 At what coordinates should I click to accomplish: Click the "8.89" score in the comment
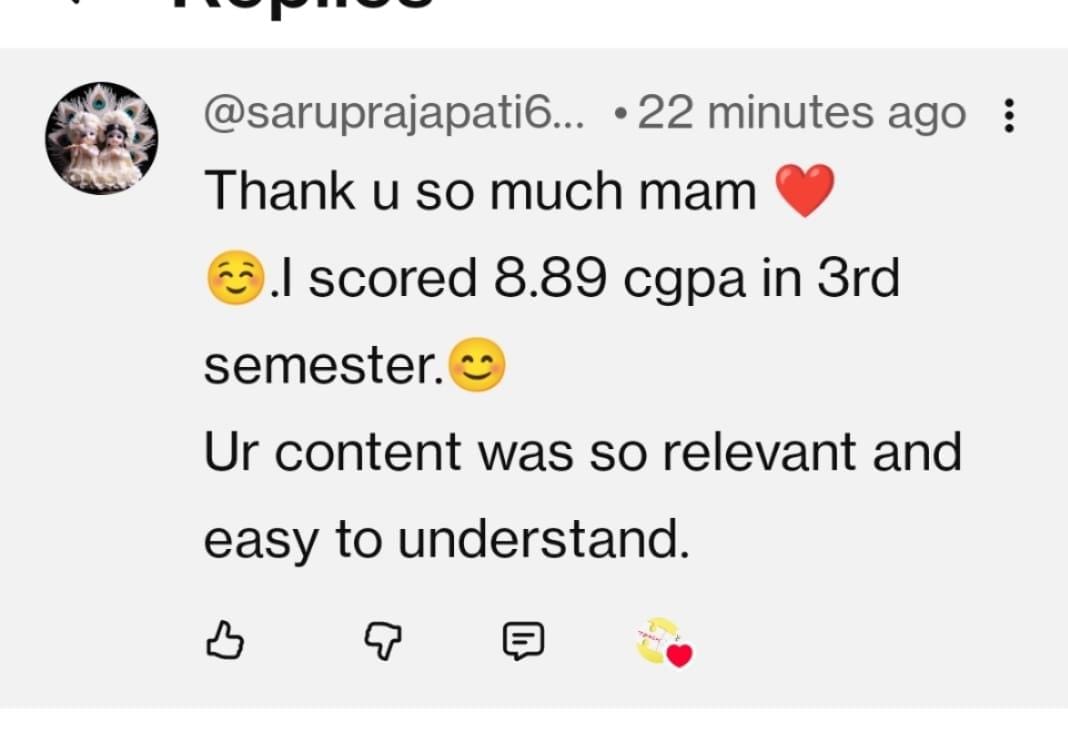pos(550,279)
